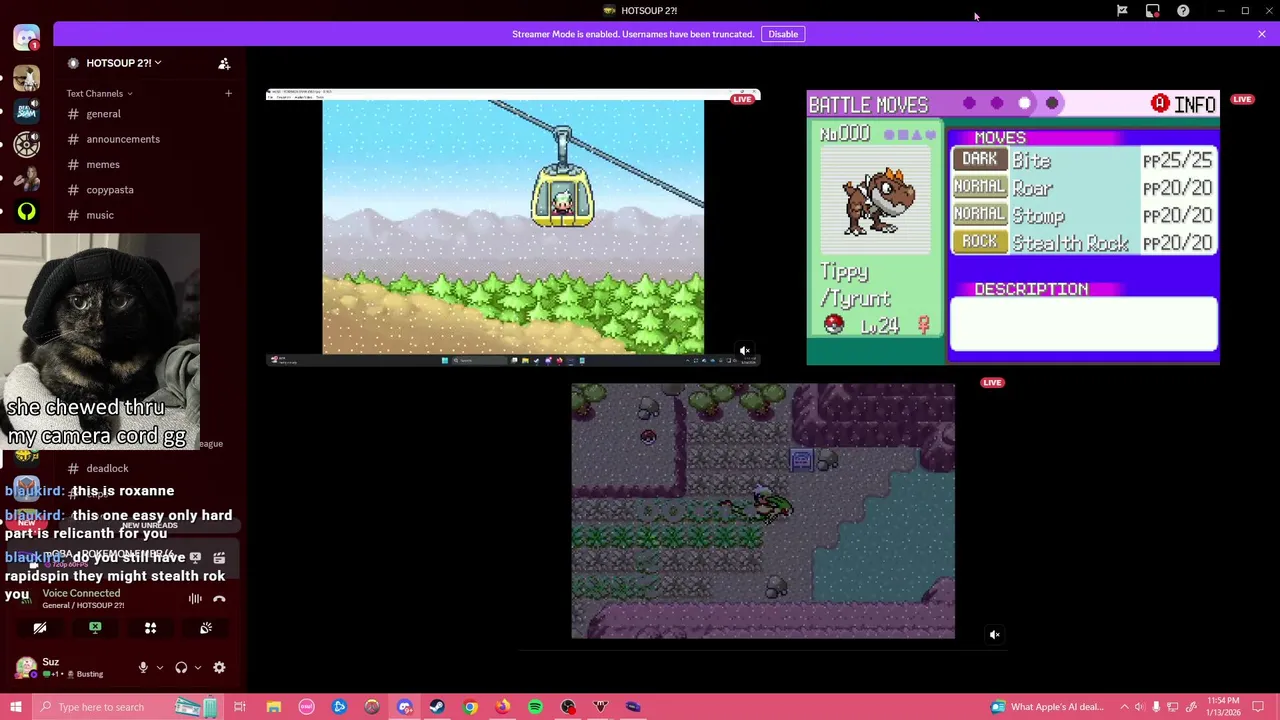
Task: Focus the cable car game stream
Action: (x=513, y=227)
